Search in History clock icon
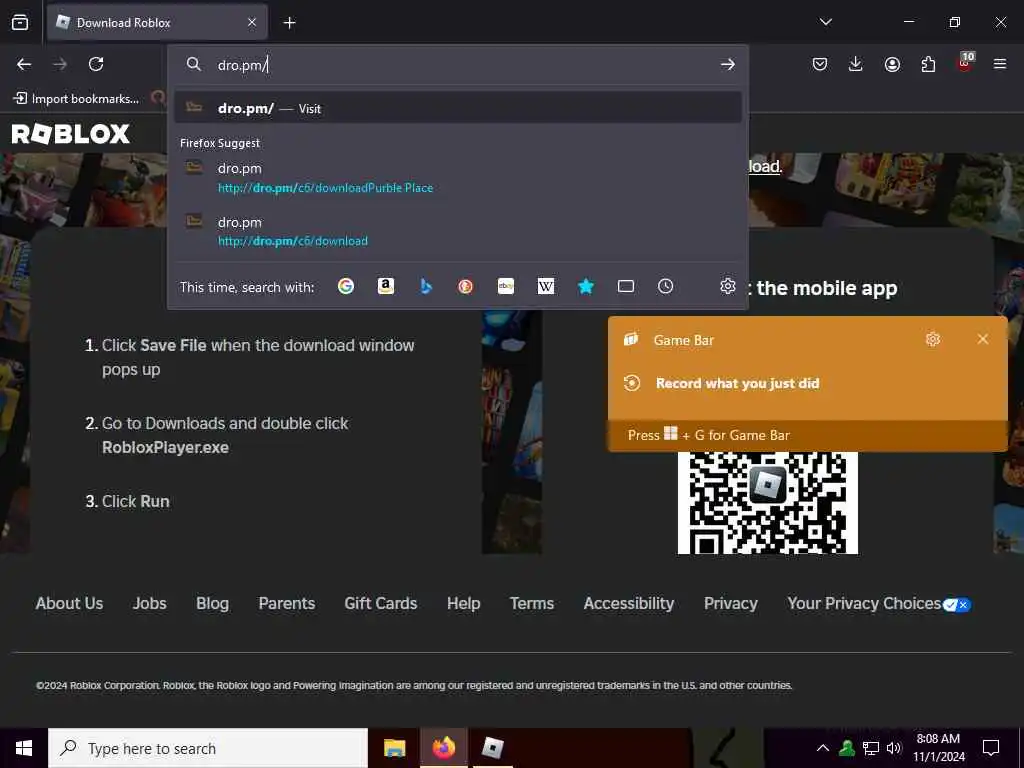The image size is (1024, 768). click(665, 286)
